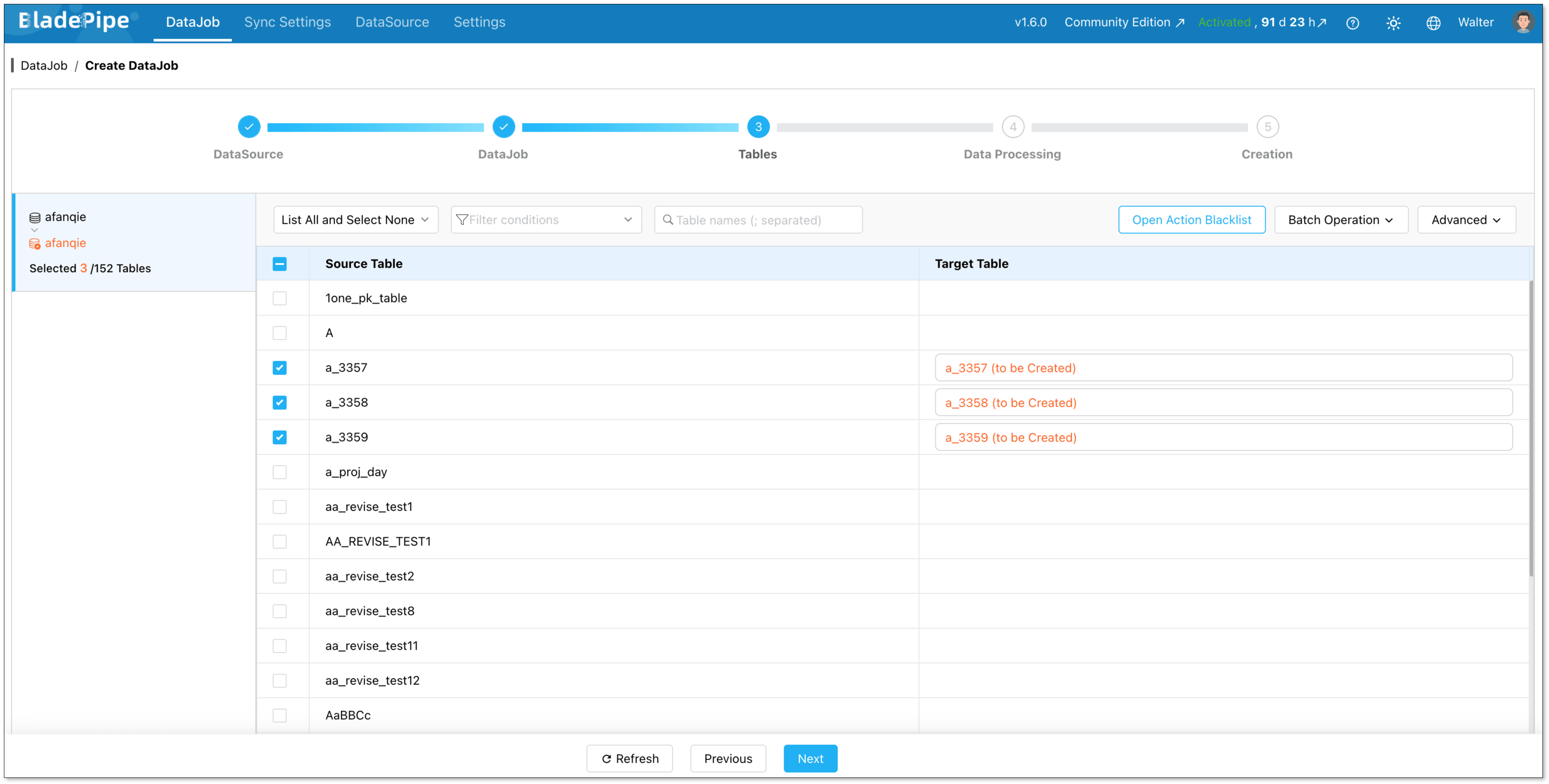Select the orange afanqie target database icon
Viewport: 1549px width, 784px height.
(x=35, y=243)
